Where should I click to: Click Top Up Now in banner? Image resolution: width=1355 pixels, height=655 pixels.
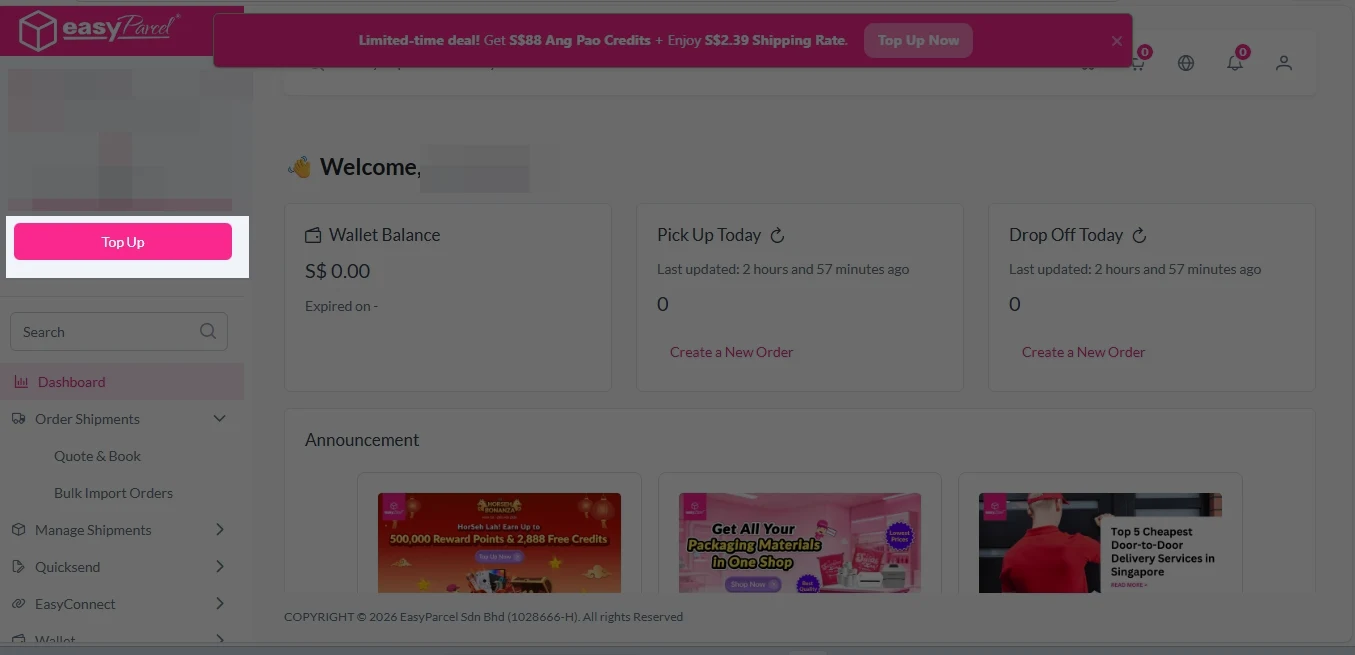918,41
